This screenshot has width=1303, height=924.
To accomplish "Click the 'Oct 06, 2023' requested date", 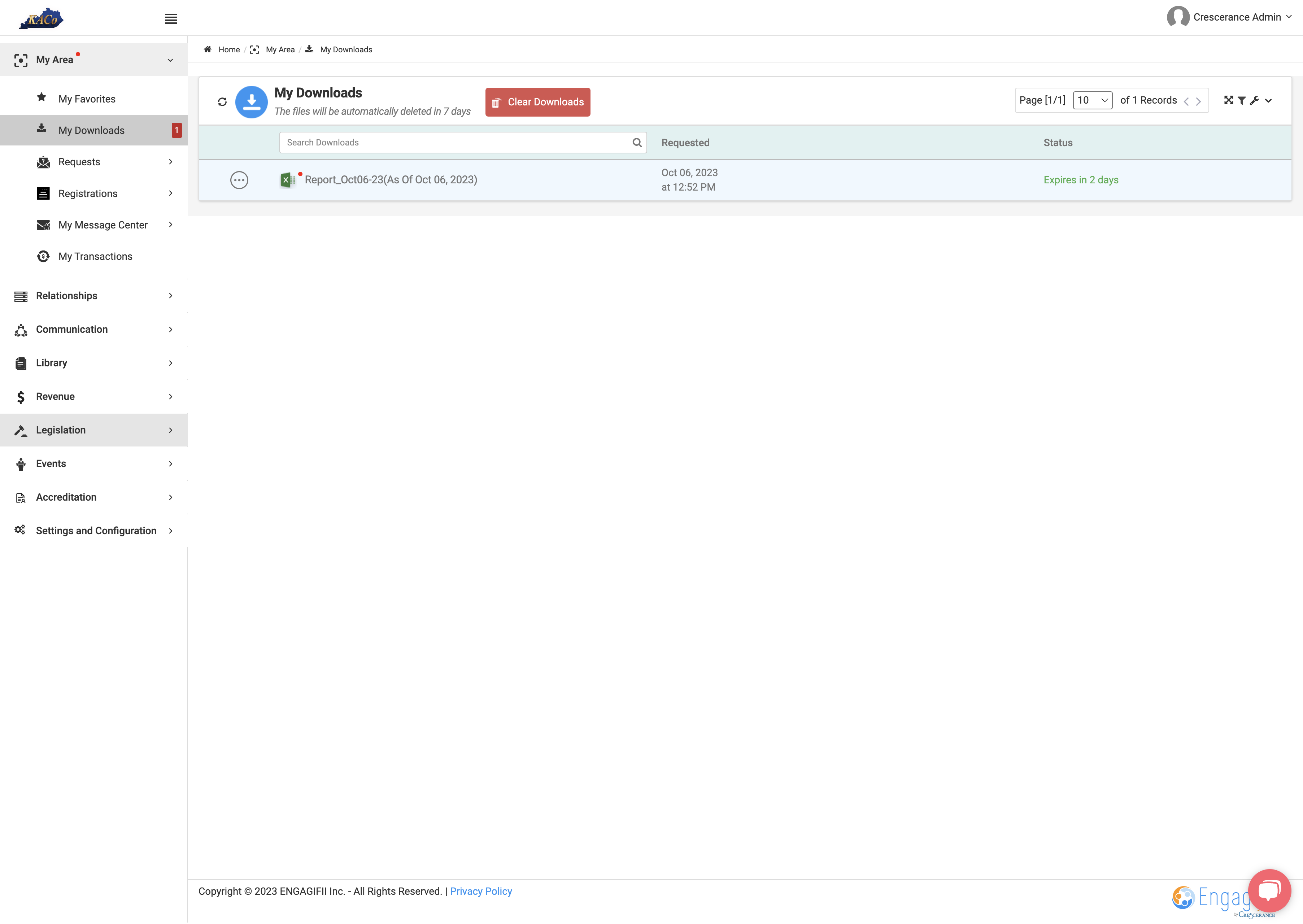I will (x=689, y=173).
